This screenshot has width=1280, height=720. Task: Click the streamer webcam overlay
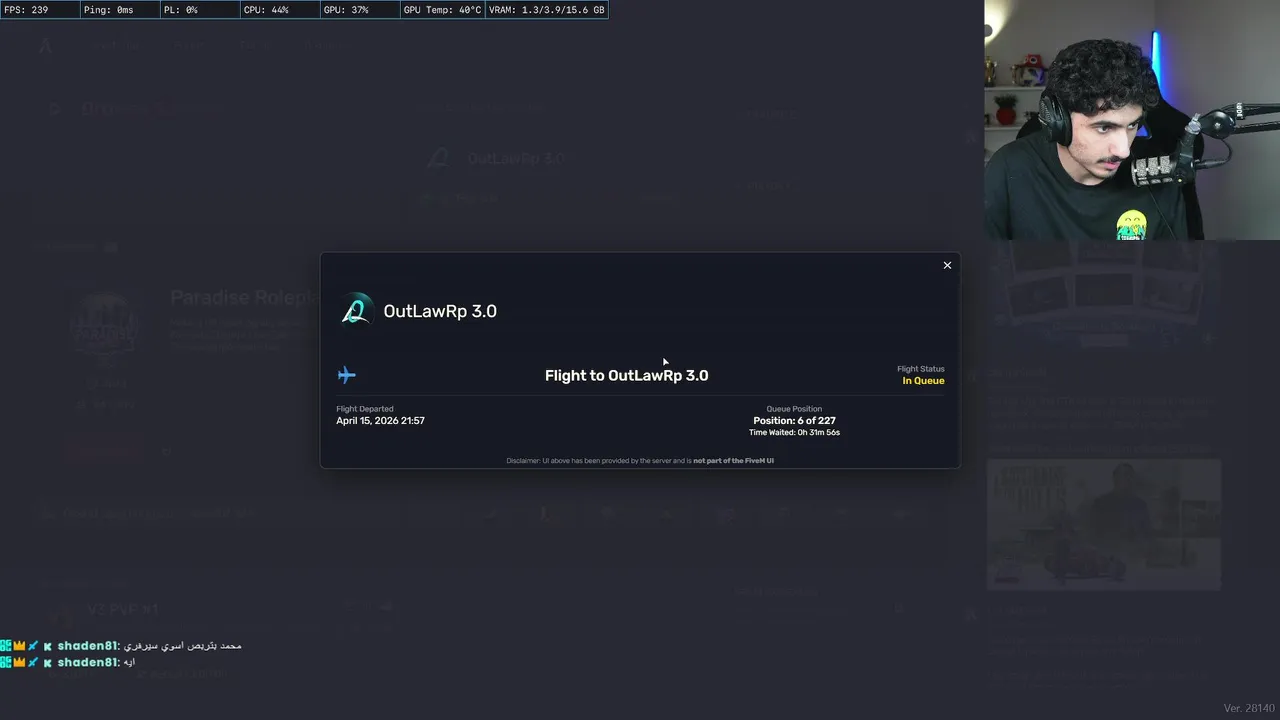pyautogui.click(x=1132, y=120)
